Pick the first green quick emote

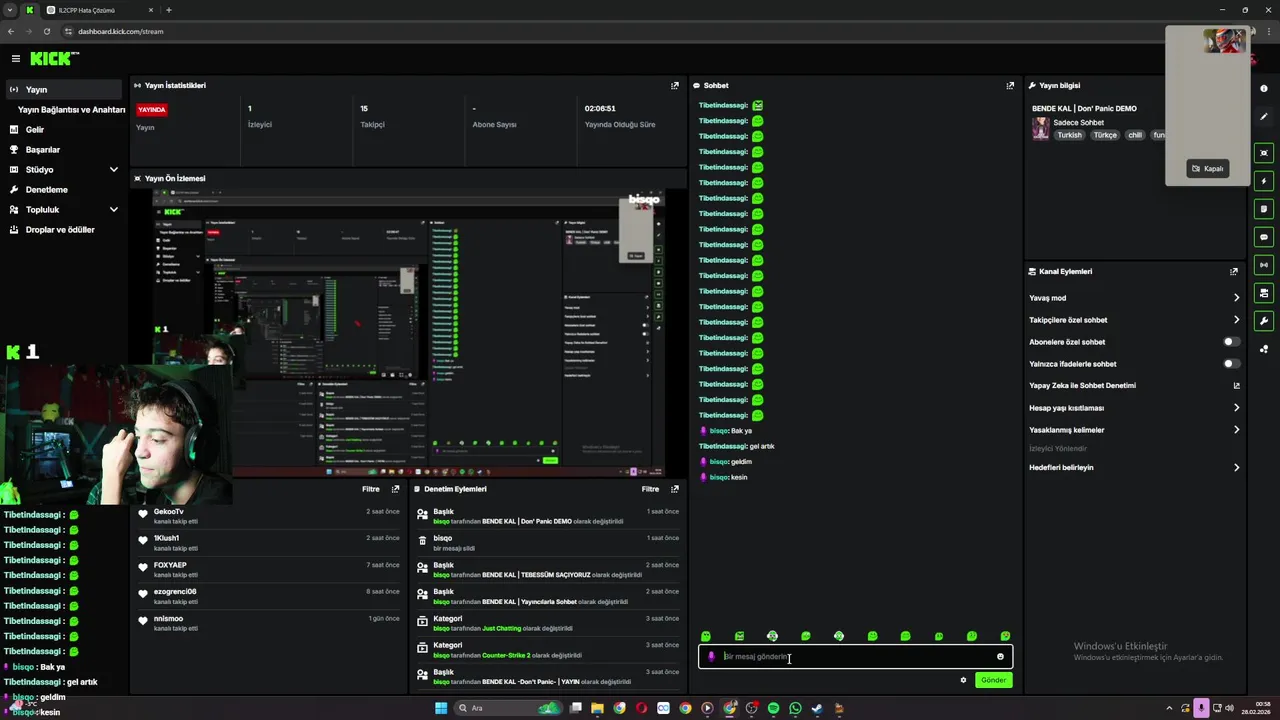click(x=706, y=636)
